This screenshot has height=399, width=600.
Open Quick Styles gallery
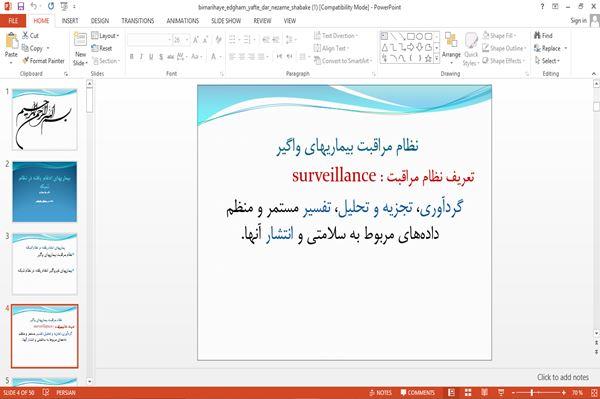471,49
